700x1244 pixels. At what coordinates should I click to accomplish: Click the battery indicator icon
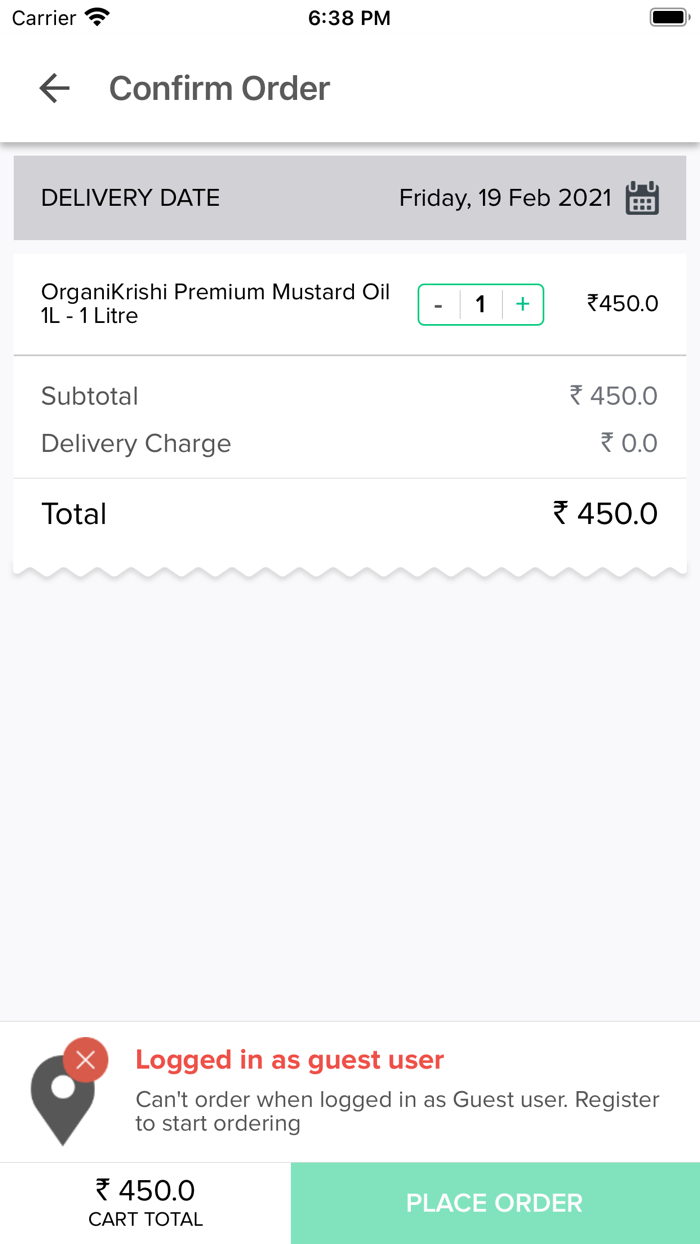670,16
